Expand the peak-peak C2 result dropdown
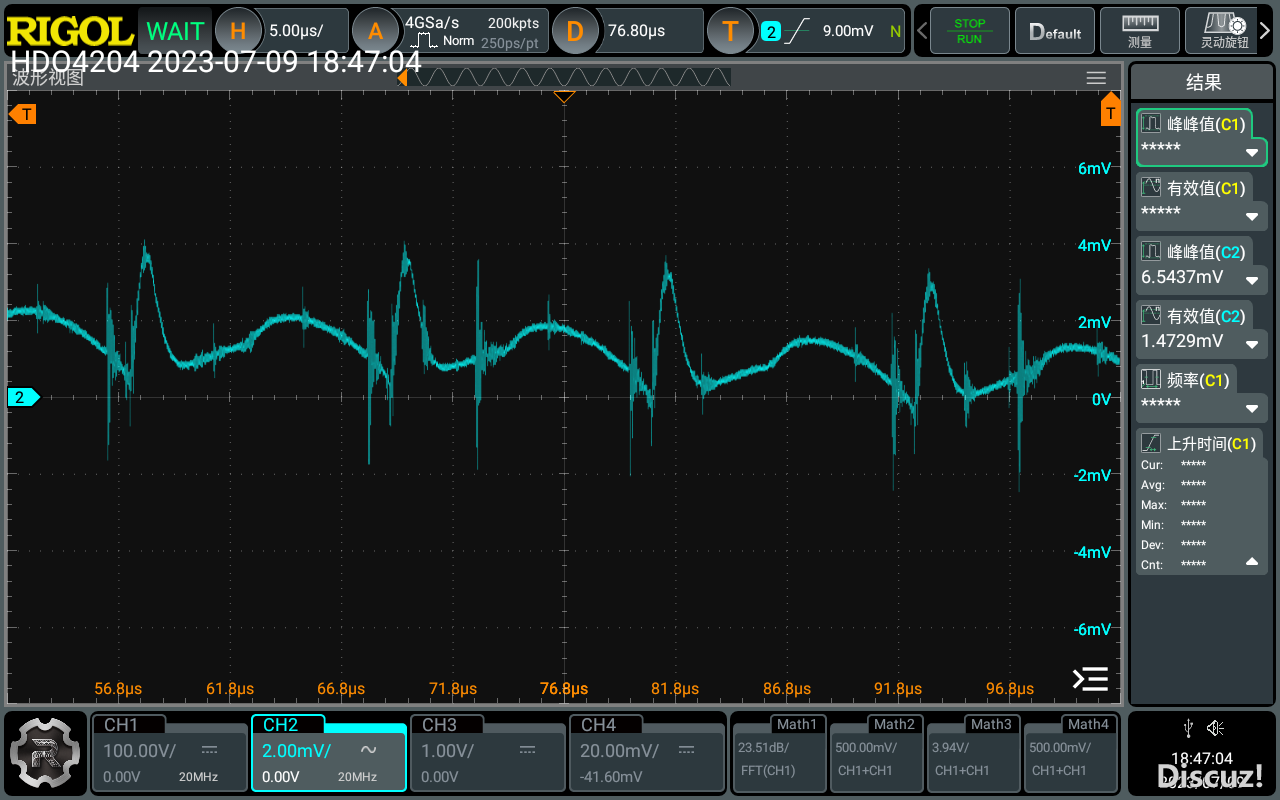The image size is (1280, 800). (1252, 281)
